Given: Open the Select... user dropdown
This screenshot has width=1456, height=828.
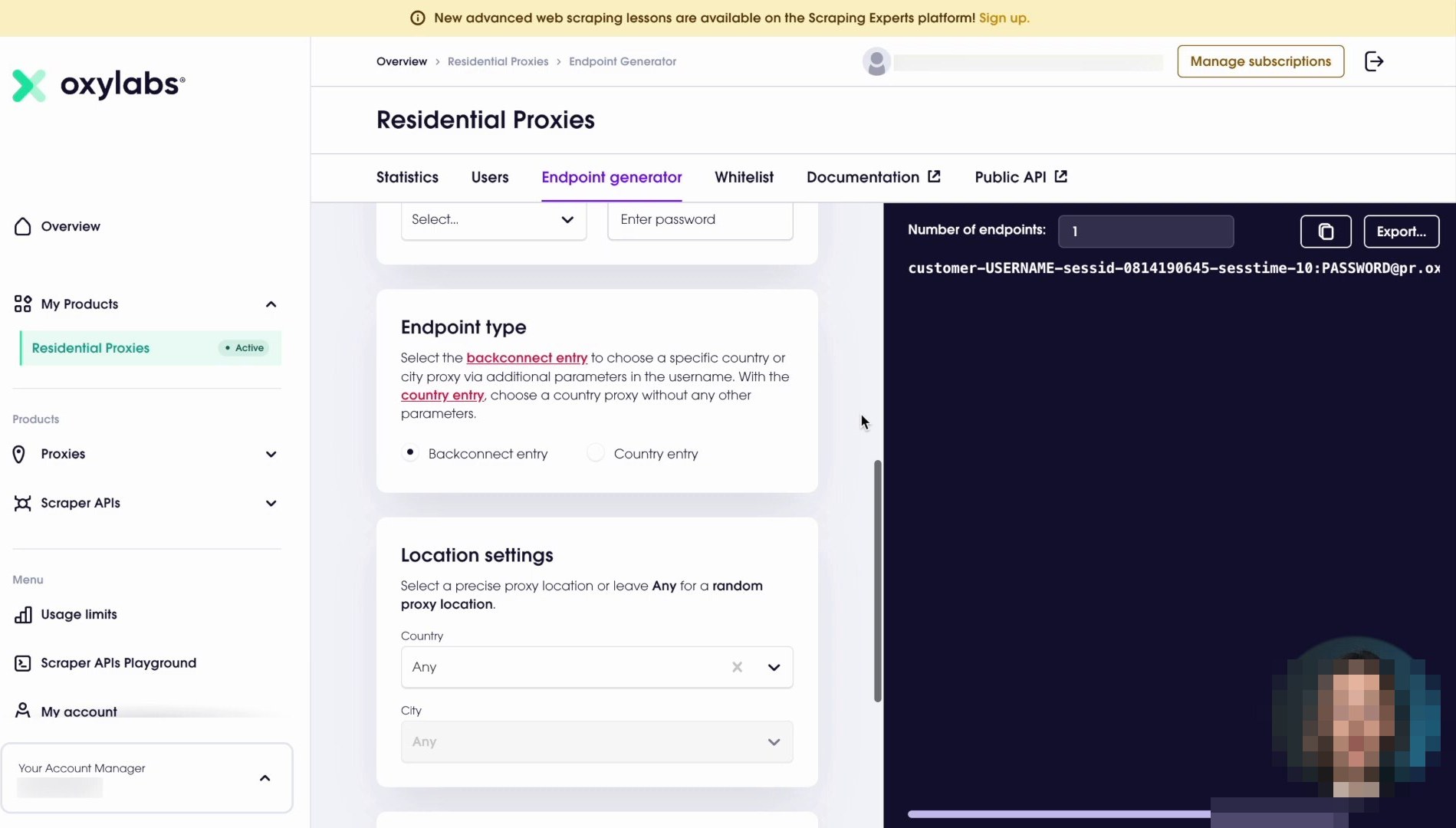Looking at the screenshot, I should click(494, 220).
